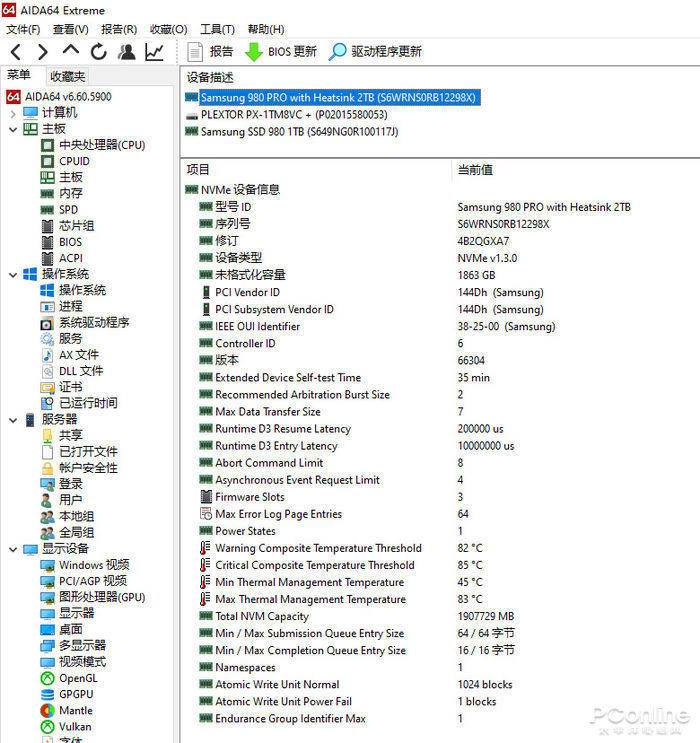Switch to the 菜单 tab
The image size is (700, 743).
(19, 75)
